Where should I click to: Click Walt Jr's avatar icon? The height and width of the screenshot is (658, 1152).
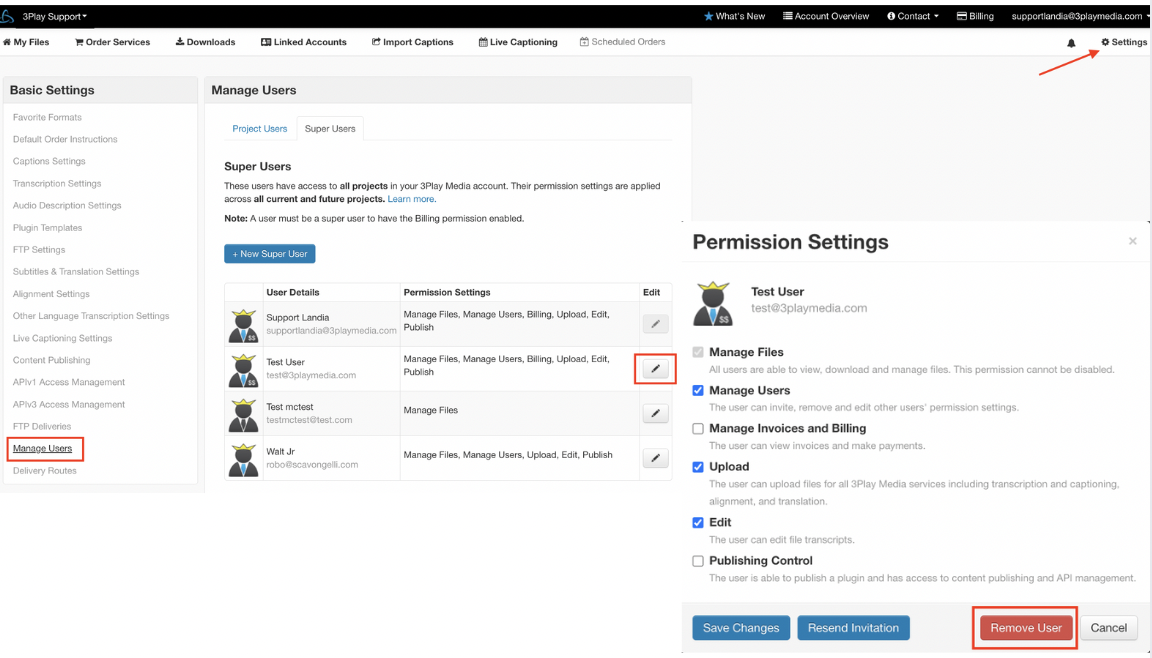coord(243,460)
